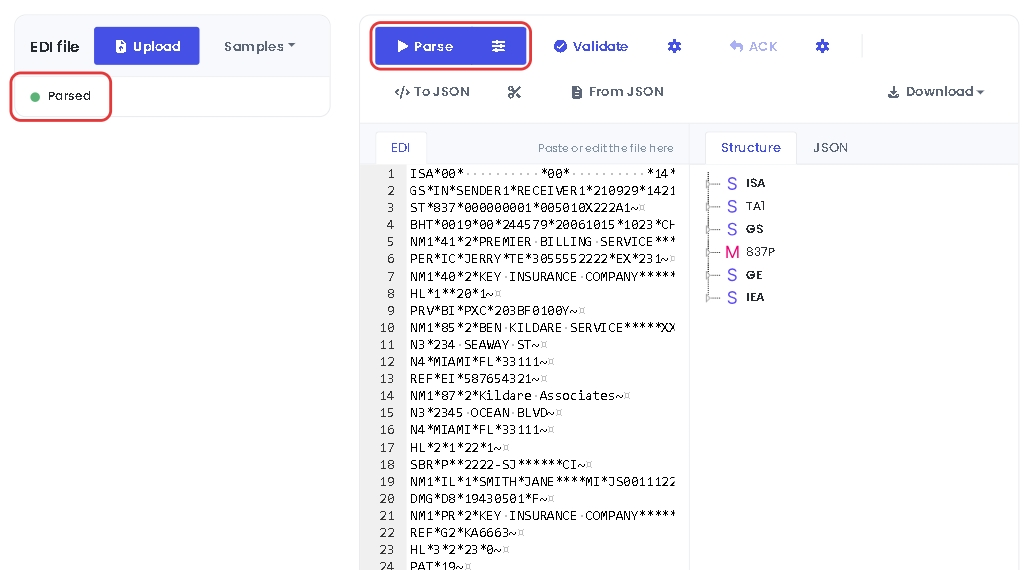Click the Validate checkmark icon

tap(560, 46)
